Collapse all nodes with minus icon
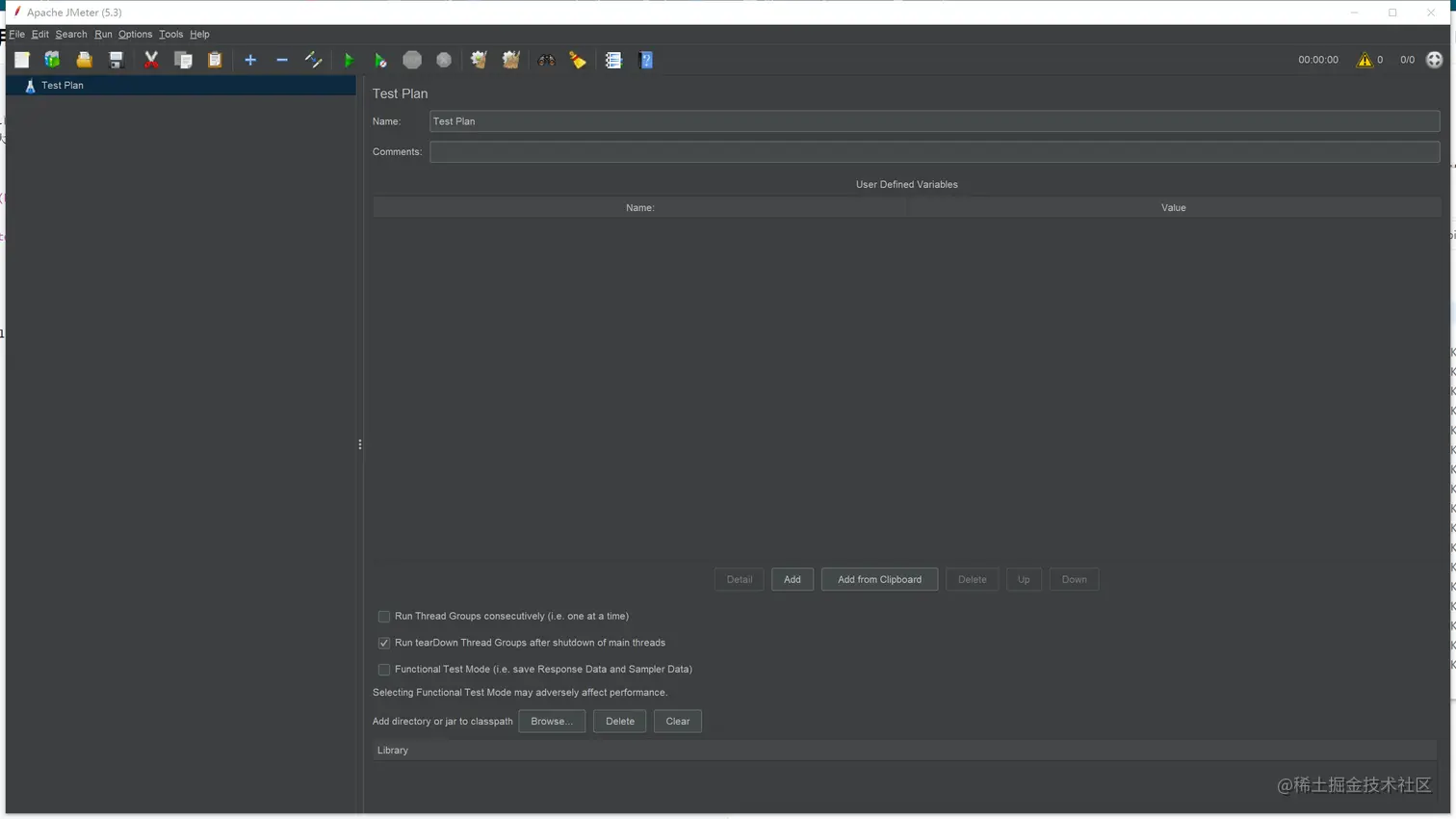The image size is (1456, 819). click(282, 60)
